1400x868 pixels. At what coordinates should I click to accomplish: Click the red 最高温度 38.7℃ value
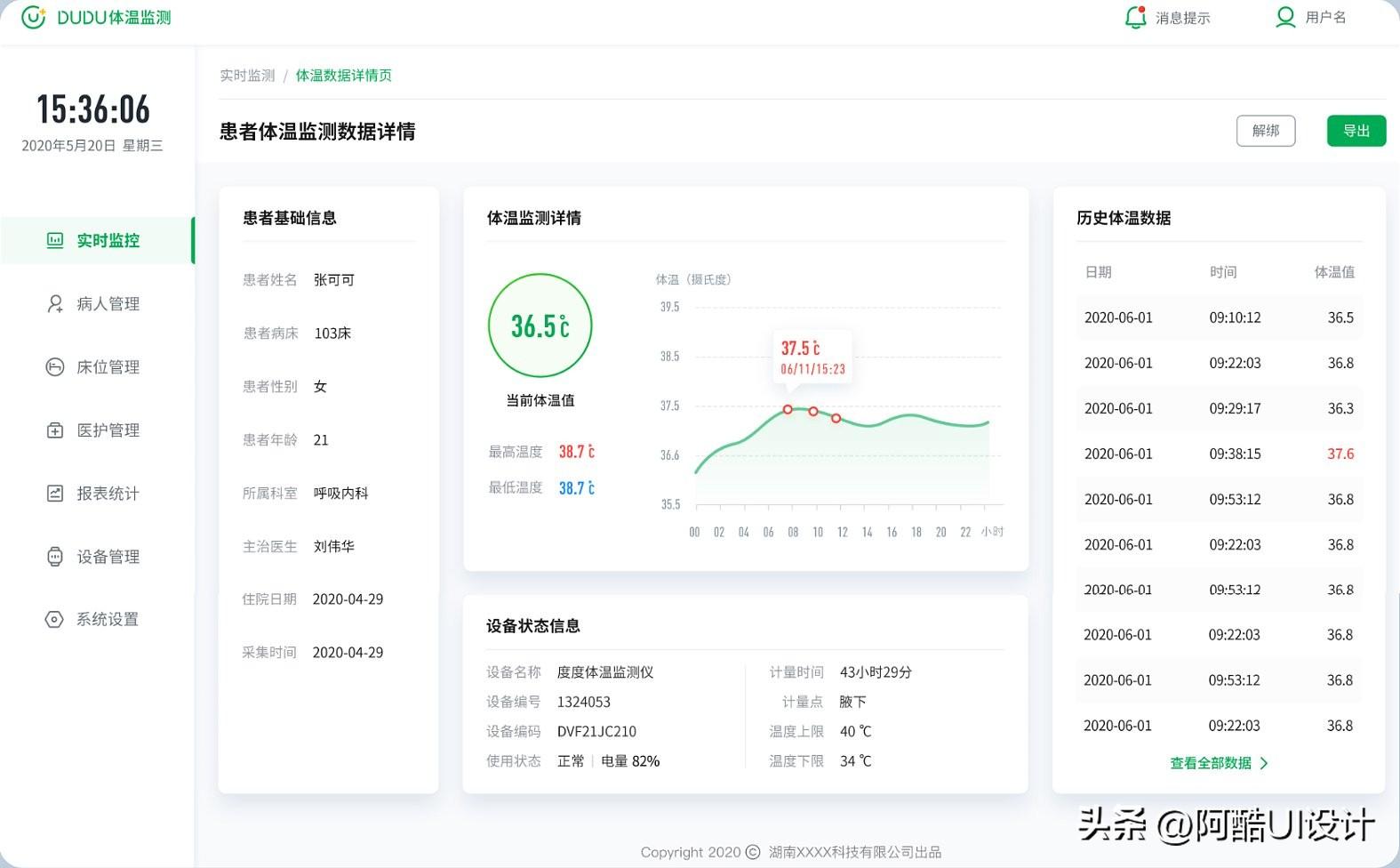click(577, 452)
